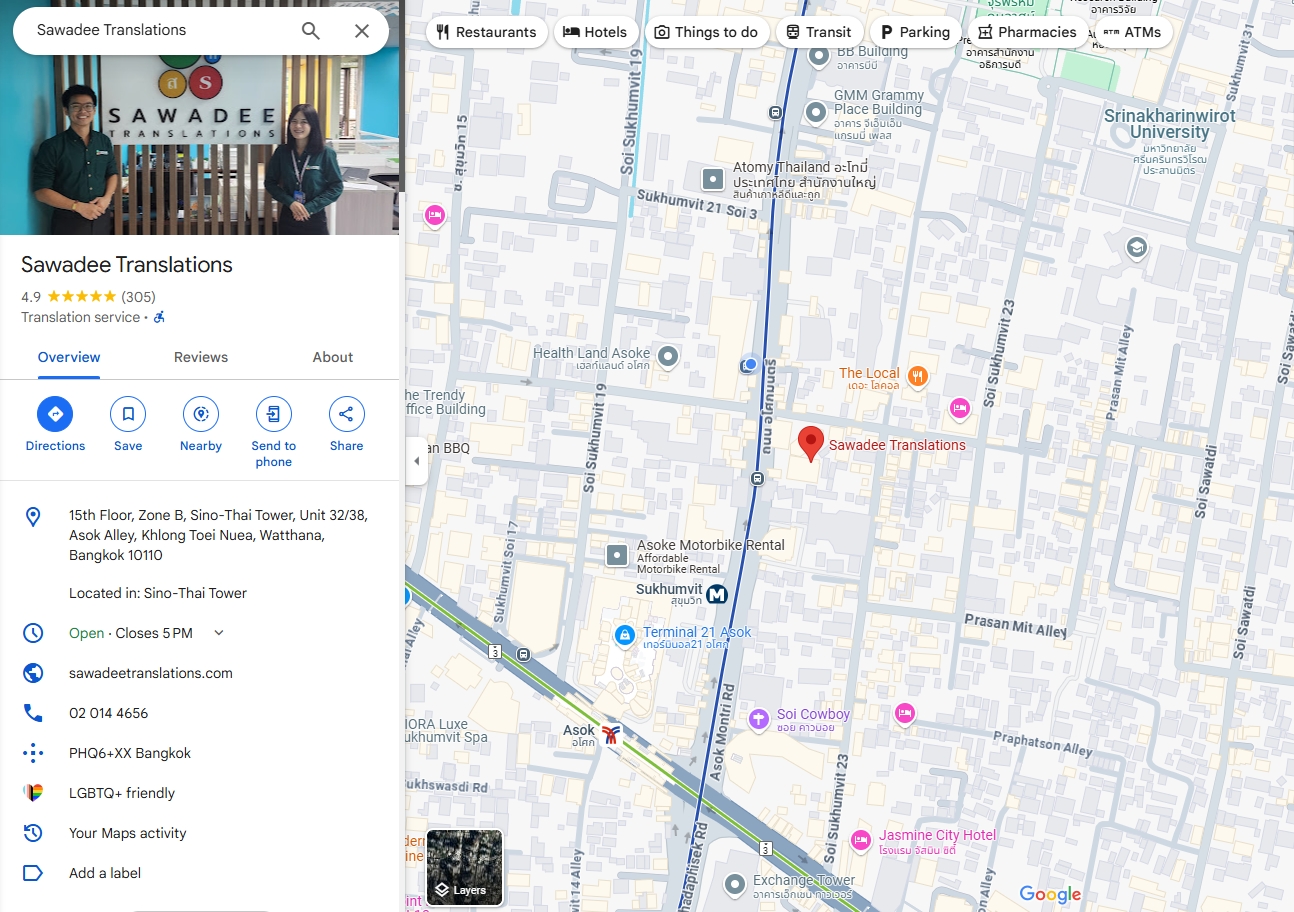
Task: Click Asoke Motorbike Rental marker
Action: click(618, 554)
